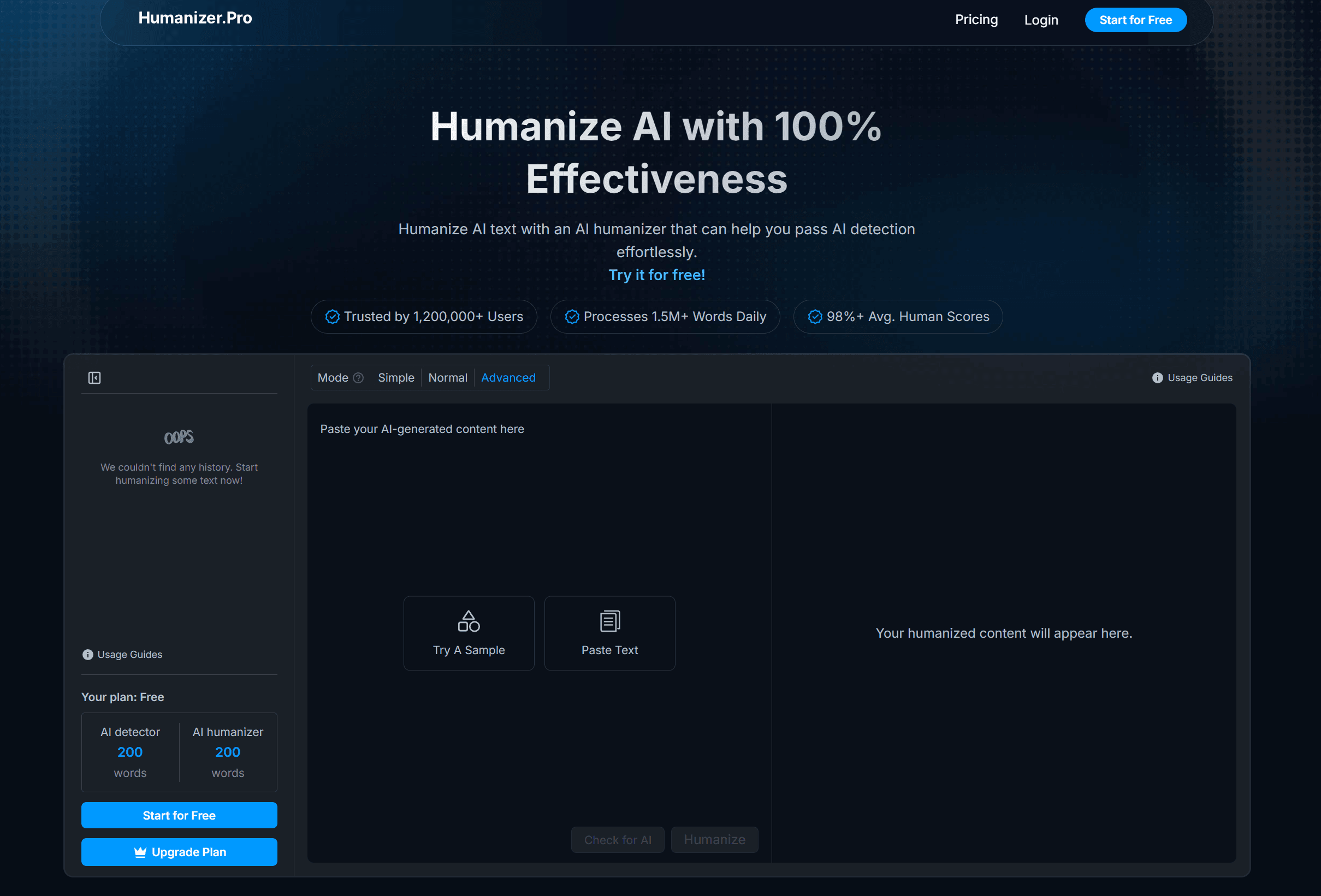Click info icon beside sidebar Usage Guides
This screenshot has height=896, width=1321.
87,655
